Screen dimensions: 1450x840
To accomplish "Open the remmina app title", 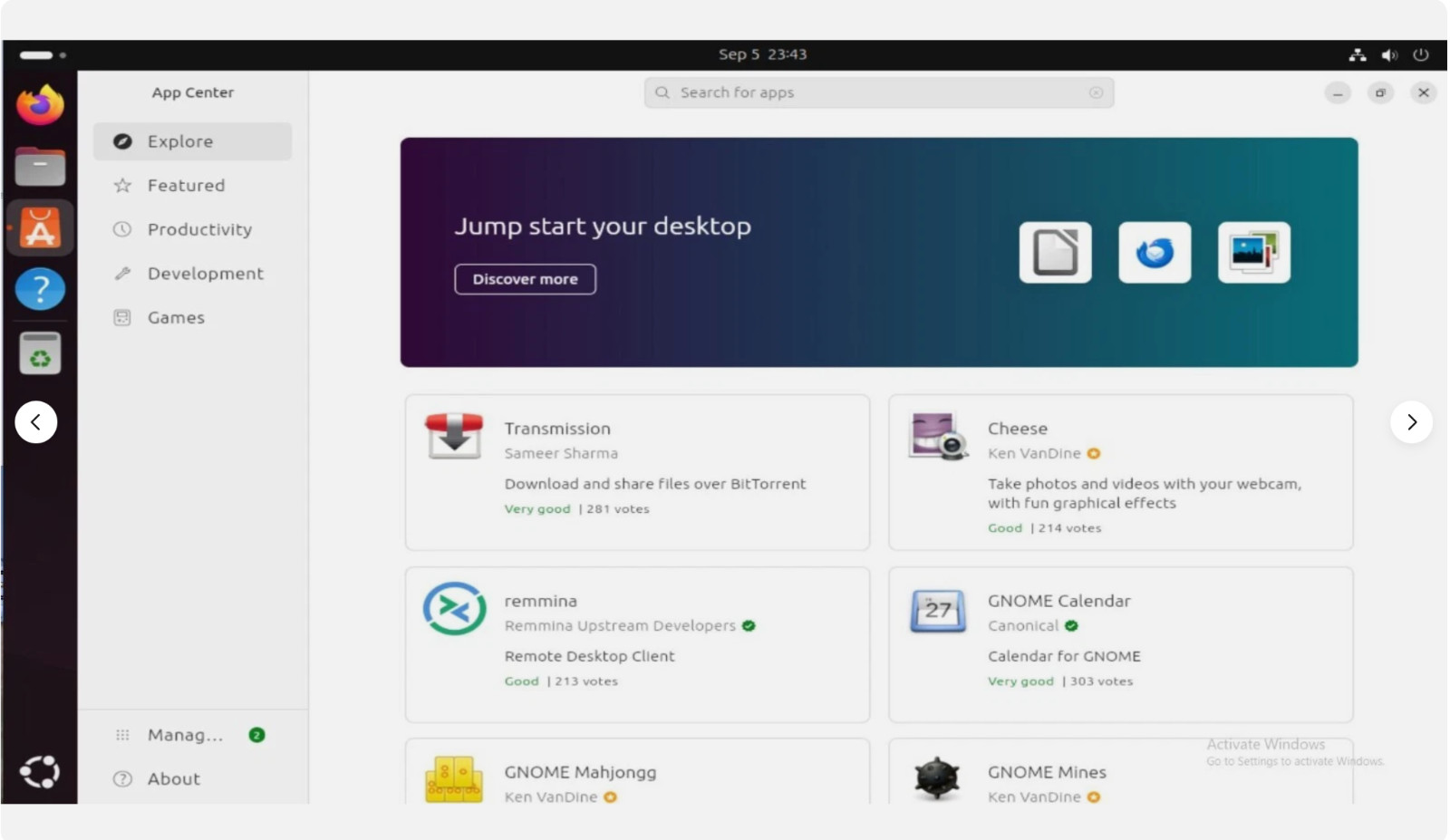I will click(x=540, y=601).
